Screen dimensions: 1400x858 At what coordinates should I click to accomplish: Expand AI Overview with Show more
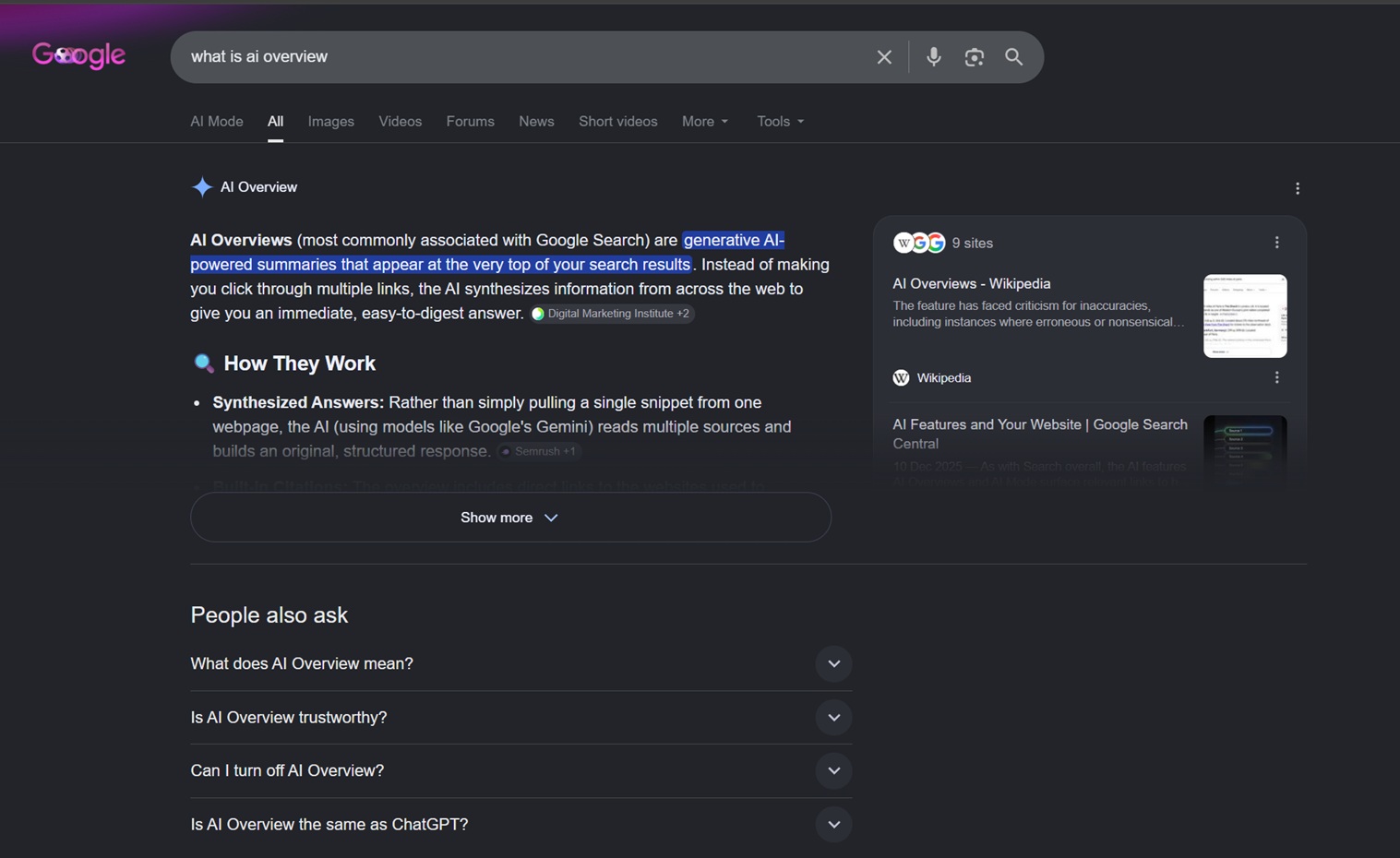coord(510,518)
